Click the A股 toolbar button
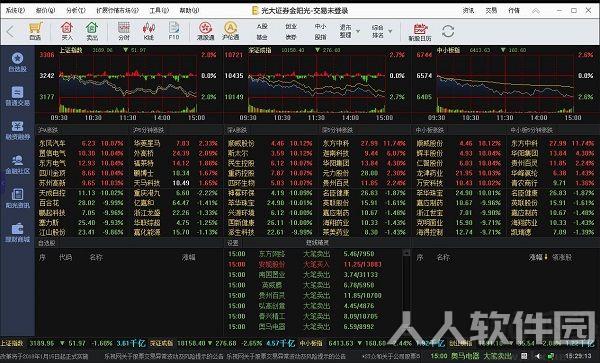Viewport: 600px width, 363px height. pos(262,26)
